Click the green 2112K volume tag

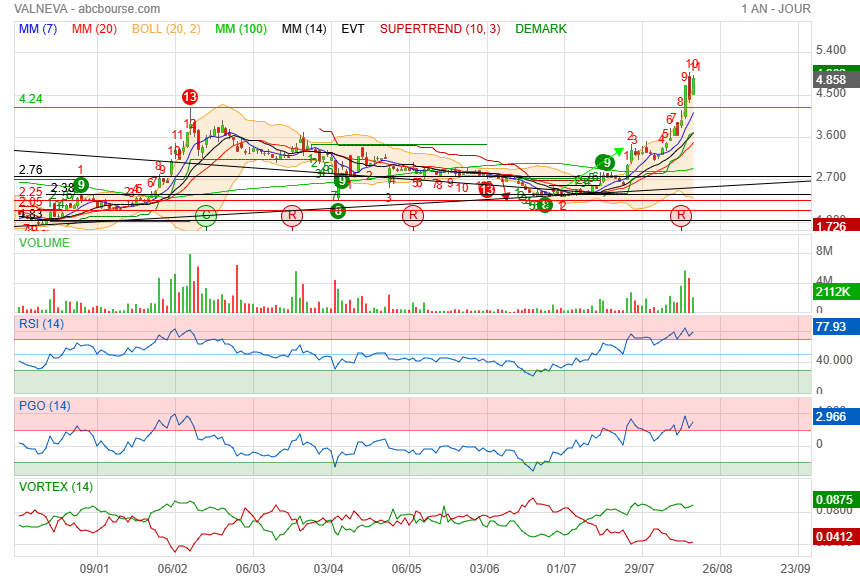(836, 292)
